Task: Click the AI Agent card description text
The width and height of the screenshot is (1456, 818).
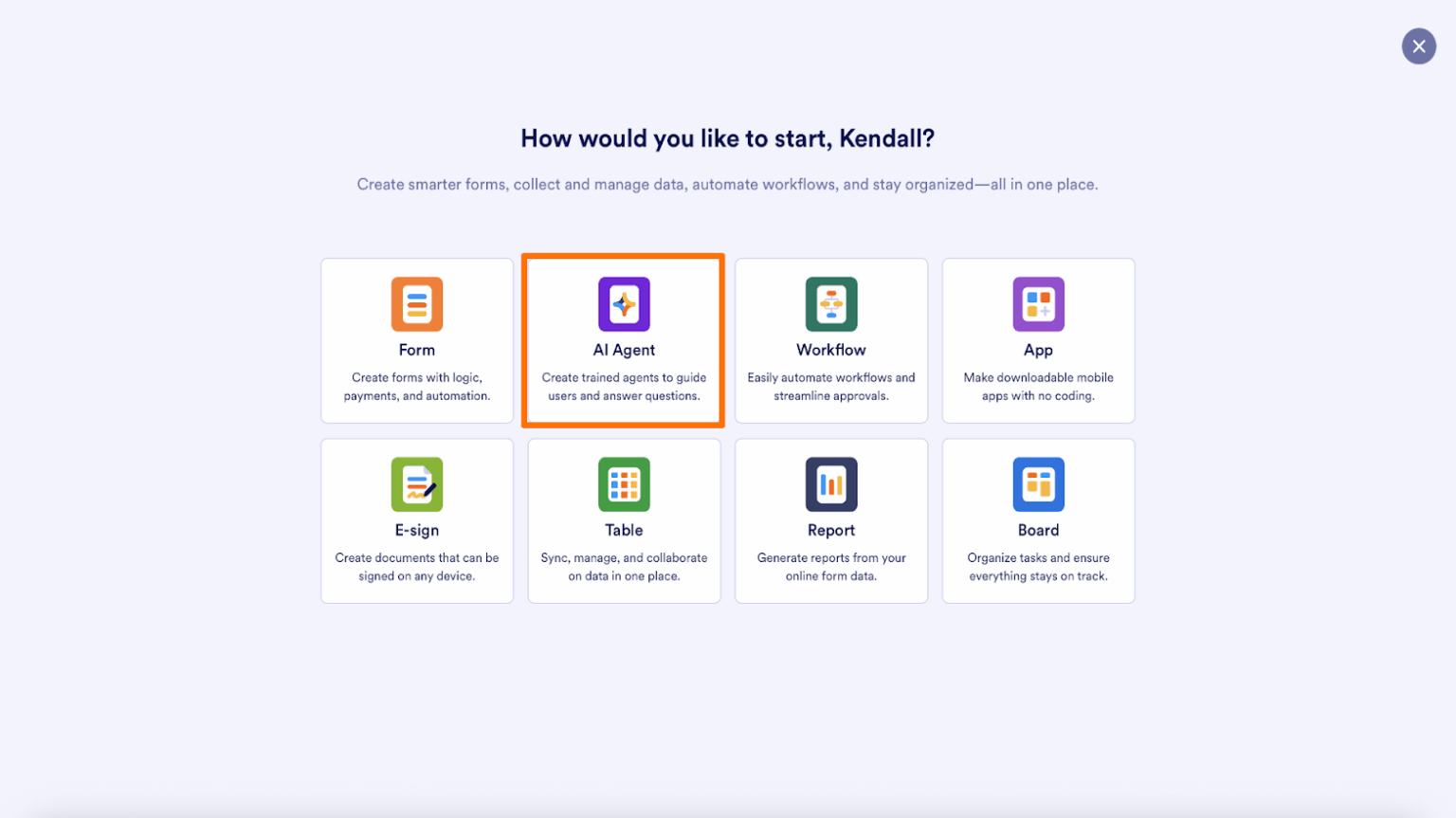Action: tap(623, 386)
